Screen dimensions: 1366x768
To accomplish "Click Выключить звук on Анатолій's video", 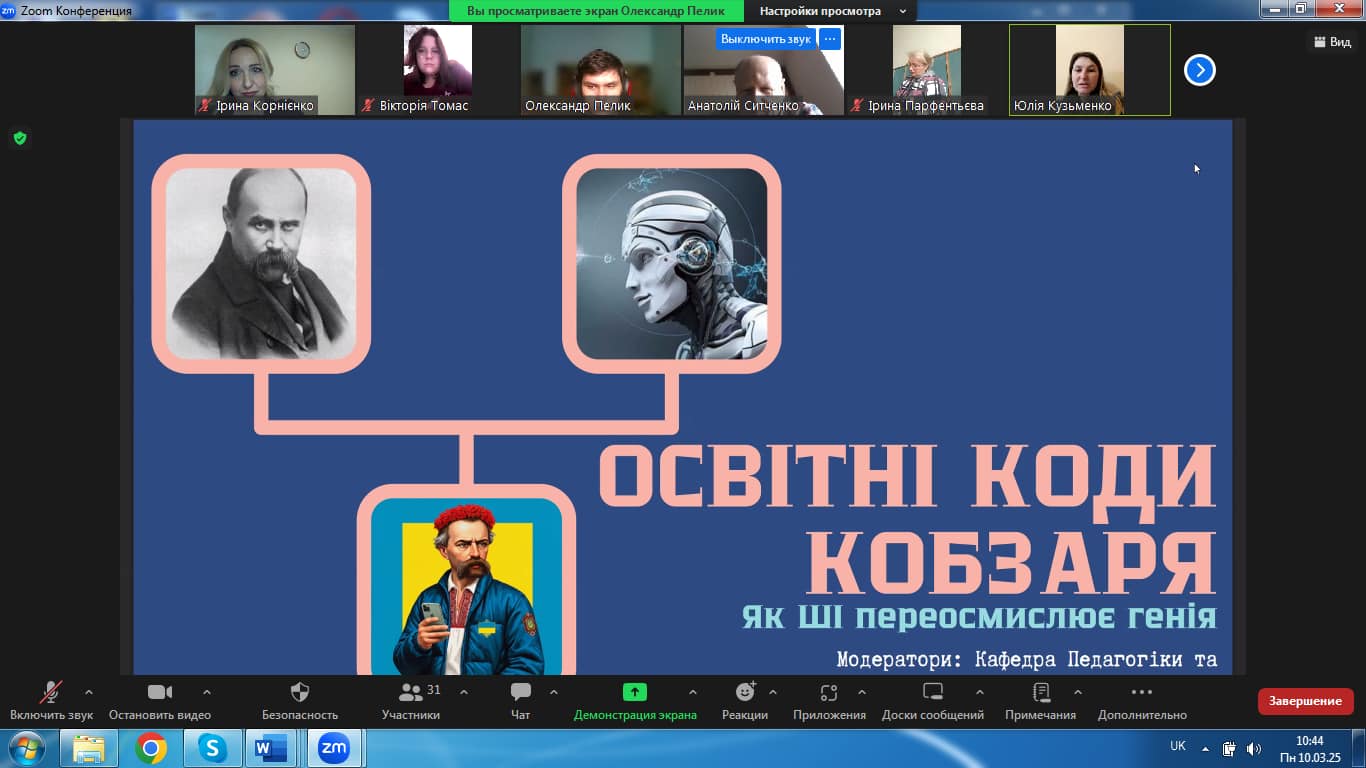I will [766, 39].
